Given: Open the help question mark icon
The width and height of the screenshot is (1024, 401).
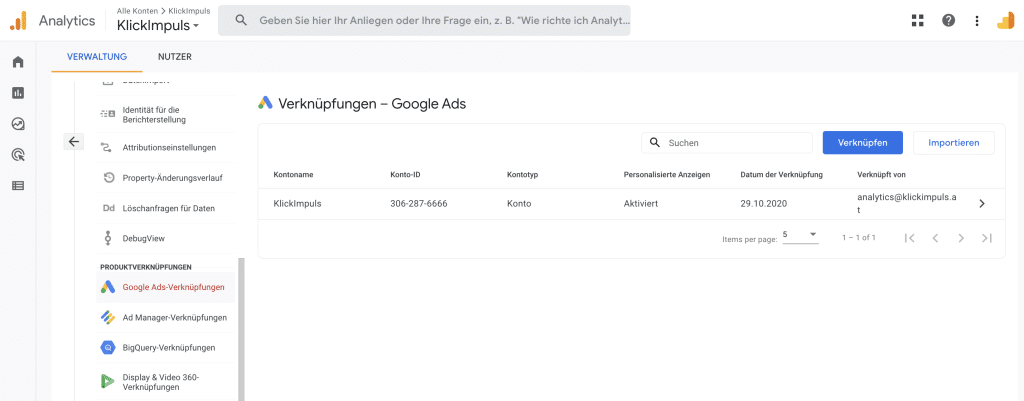Looking at the screenshot, I should [948, 20].
